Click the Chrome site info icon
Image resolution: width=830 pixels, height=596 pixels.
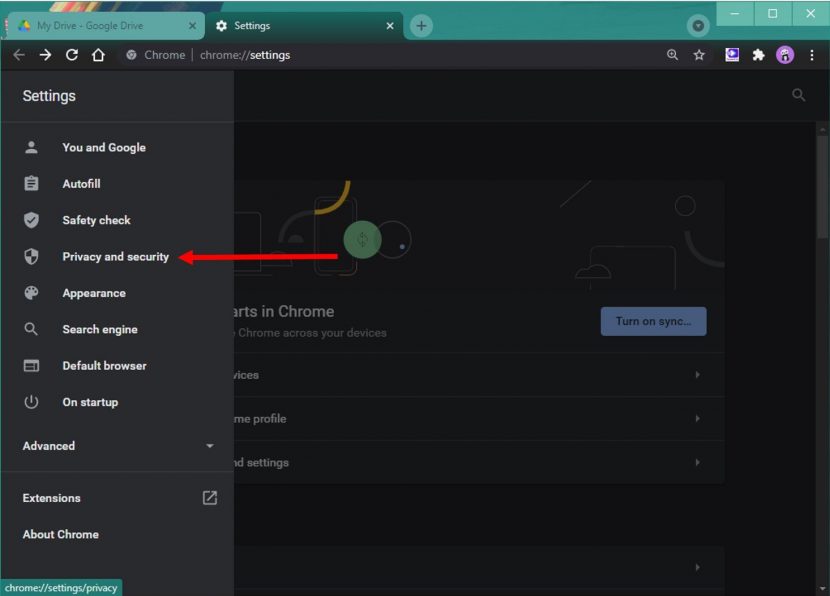(131, 55)
